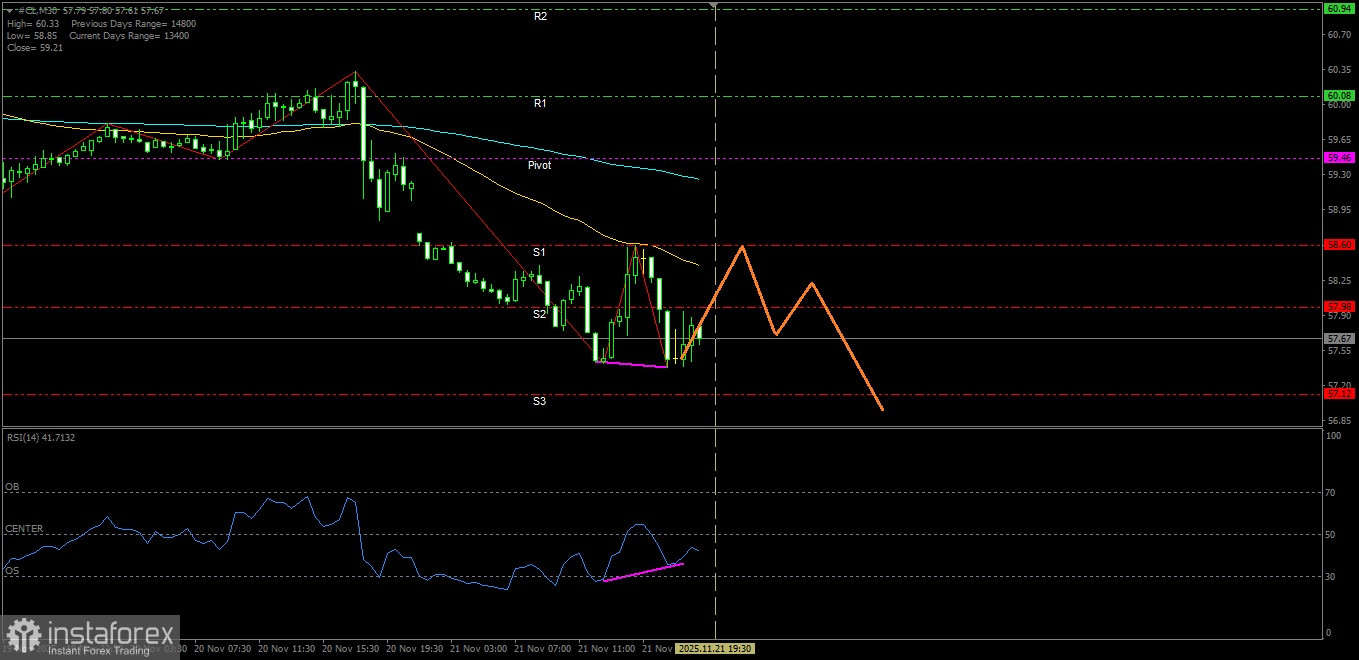Viewport: 1359px width, 660px height.
Task: Click the Close= 59.21 info text
Action: [34, 48]
